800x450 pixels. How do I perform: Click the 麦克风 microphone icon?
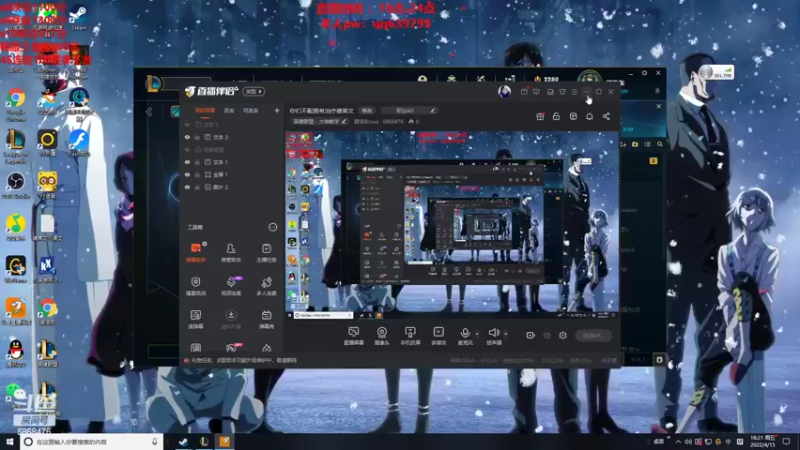pos(465,334)
